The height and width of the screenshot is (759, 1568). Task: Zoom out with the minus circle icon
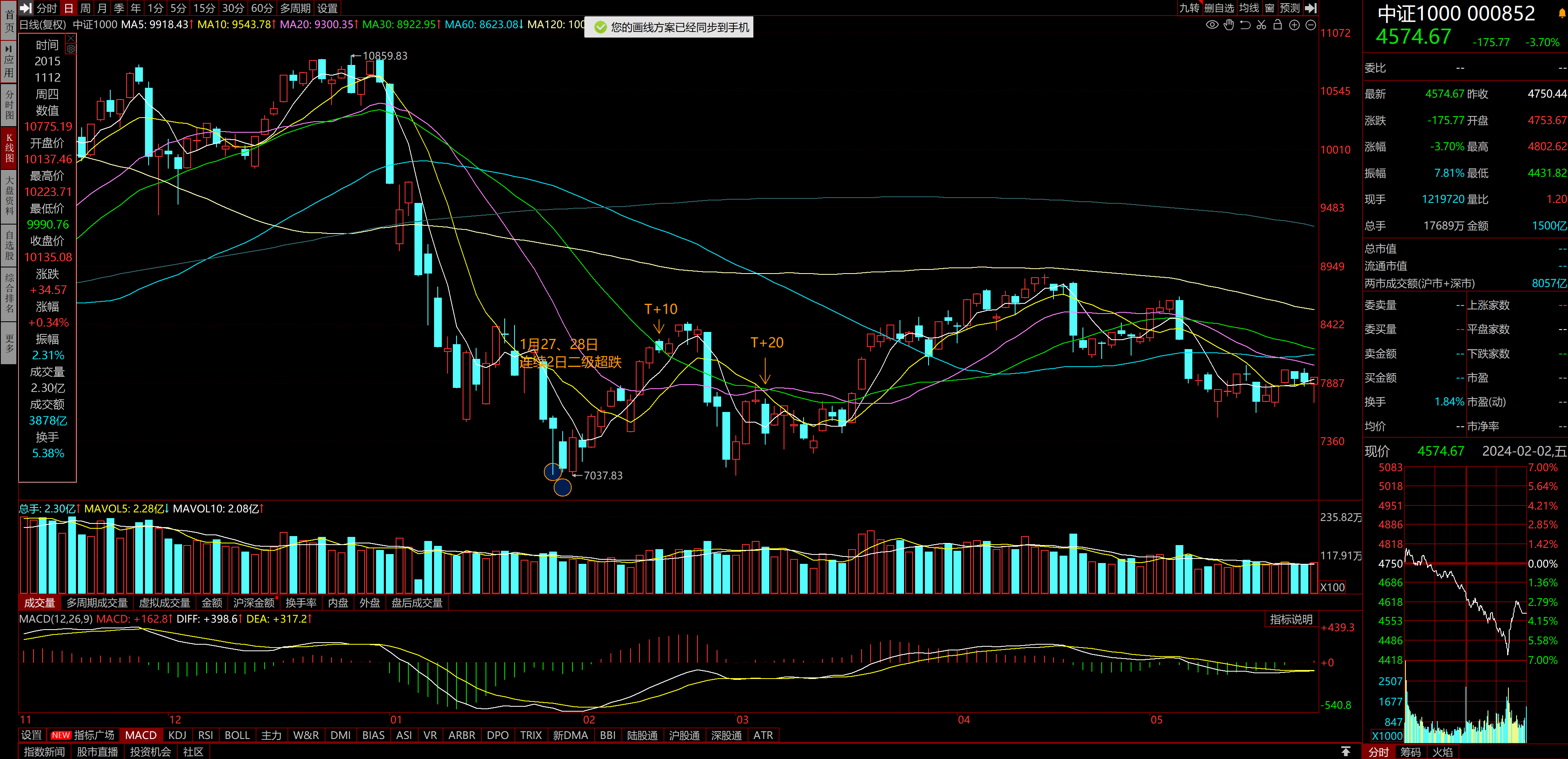(1310, 25)
